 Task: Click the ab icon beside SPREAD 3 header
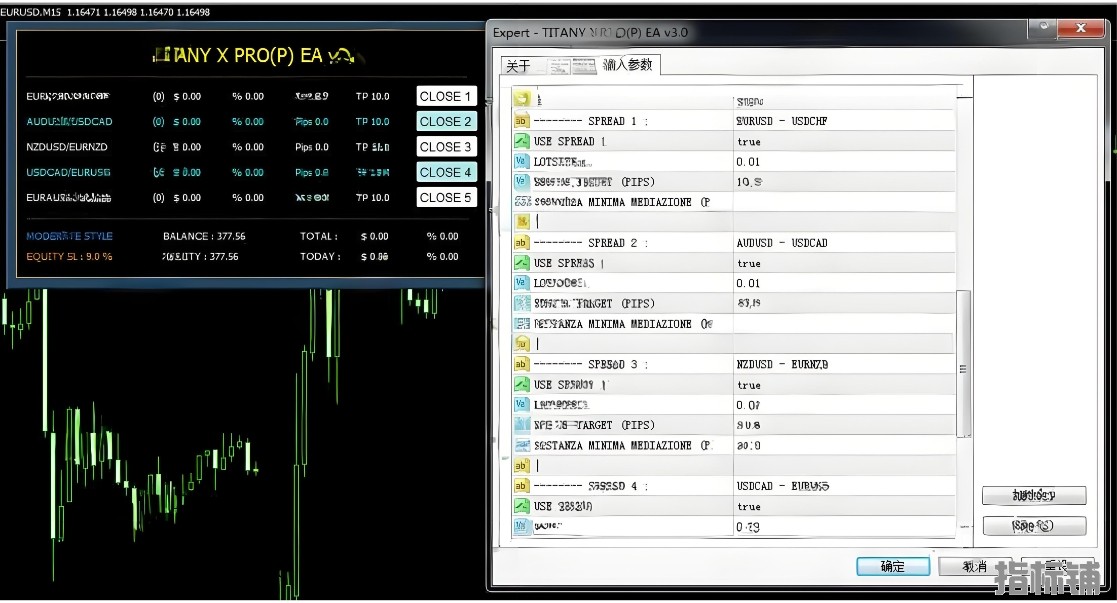tap(521, 365)
